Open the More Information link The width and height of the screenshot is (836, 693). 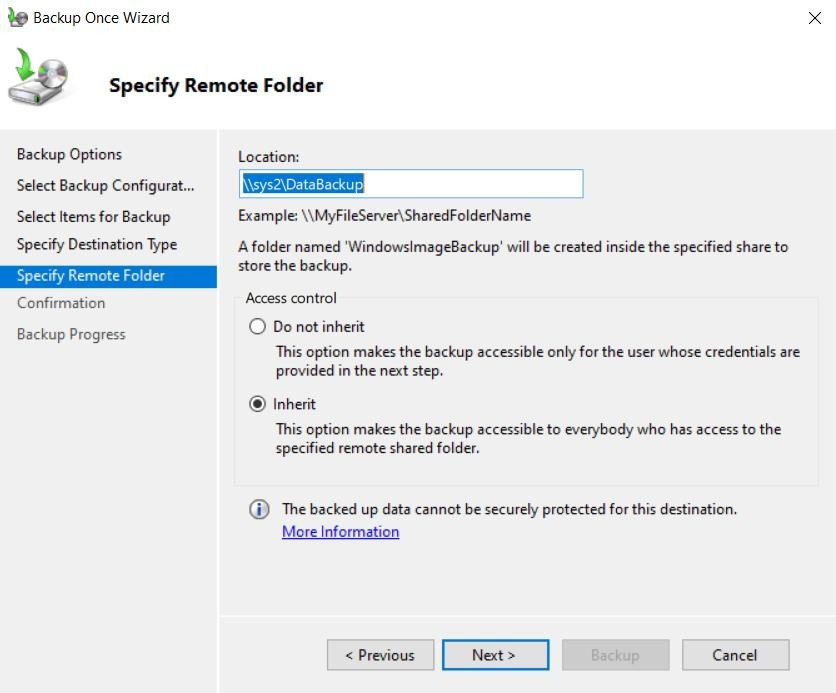click(340, 531)
